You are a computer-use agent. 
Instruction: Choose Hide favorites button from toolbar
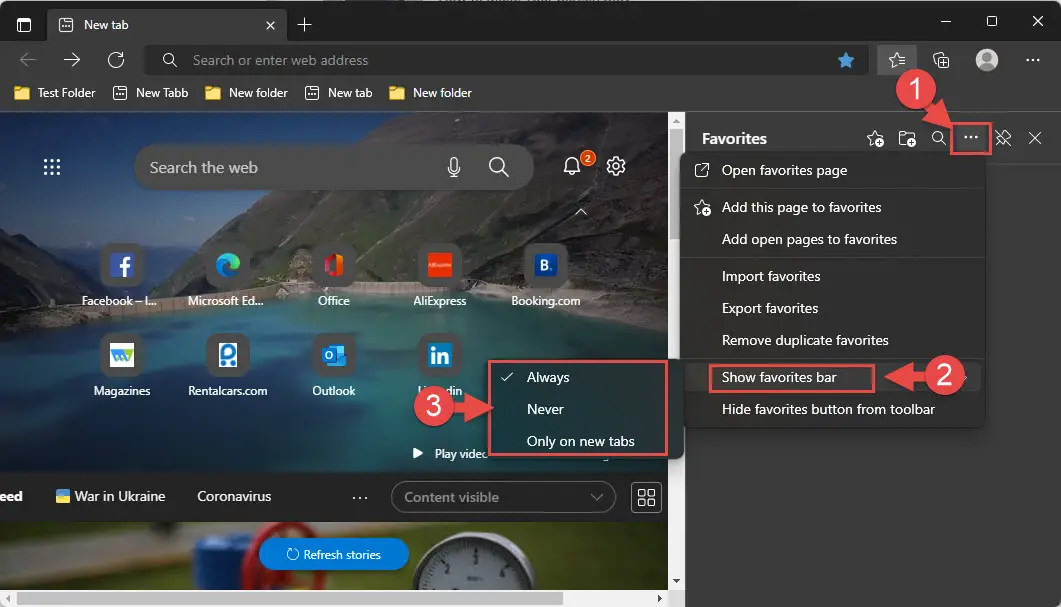point(832,409)
